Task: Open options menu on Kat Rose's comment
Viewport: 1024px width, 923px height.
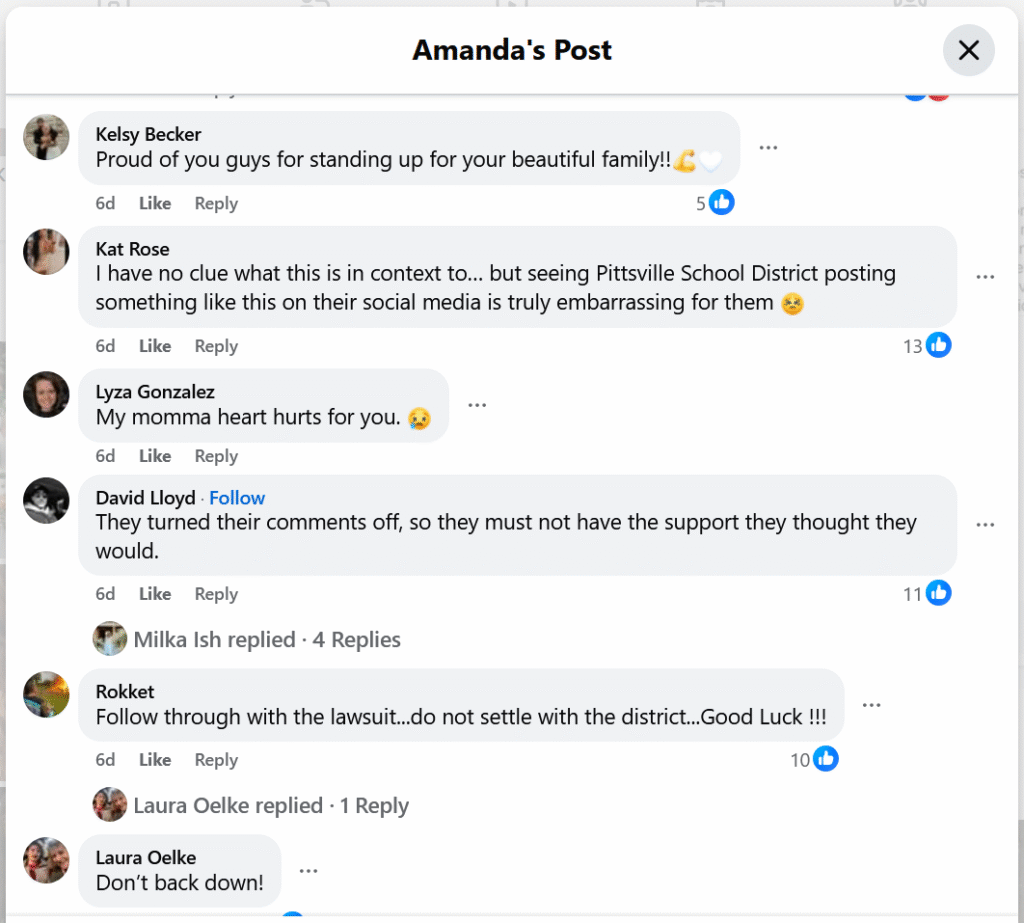Action: (x=986, y=275)
